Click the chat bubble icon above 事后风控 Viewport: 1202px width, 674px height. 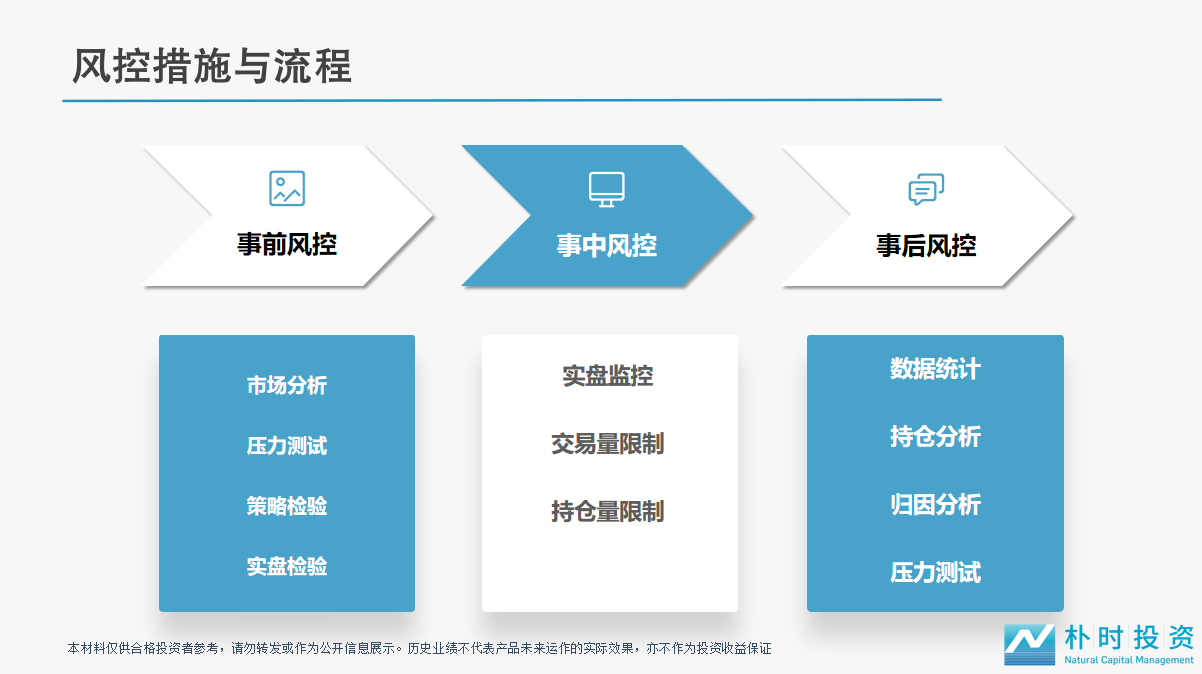[x=927, y=188]
